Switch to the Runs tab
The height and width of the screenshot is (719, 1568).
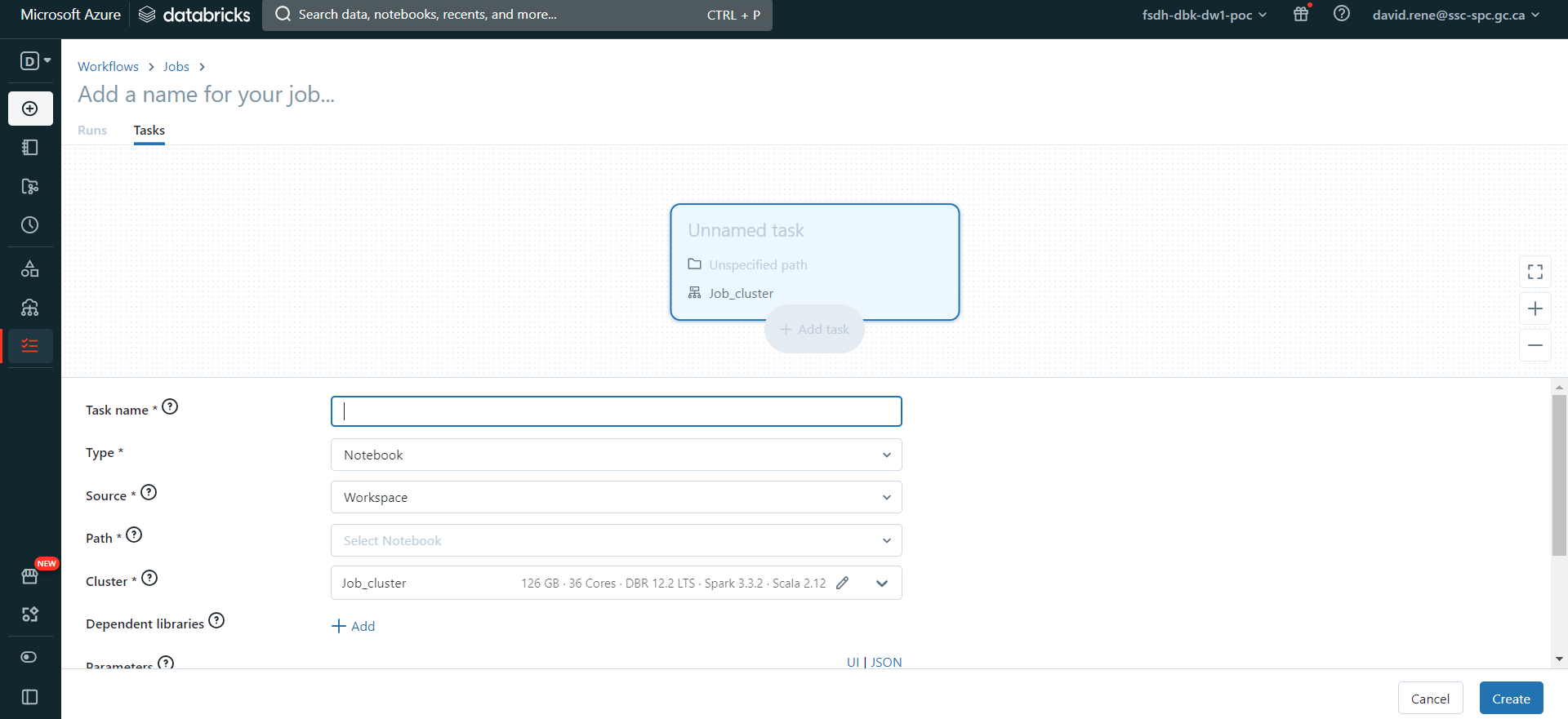tap(92, 131)
